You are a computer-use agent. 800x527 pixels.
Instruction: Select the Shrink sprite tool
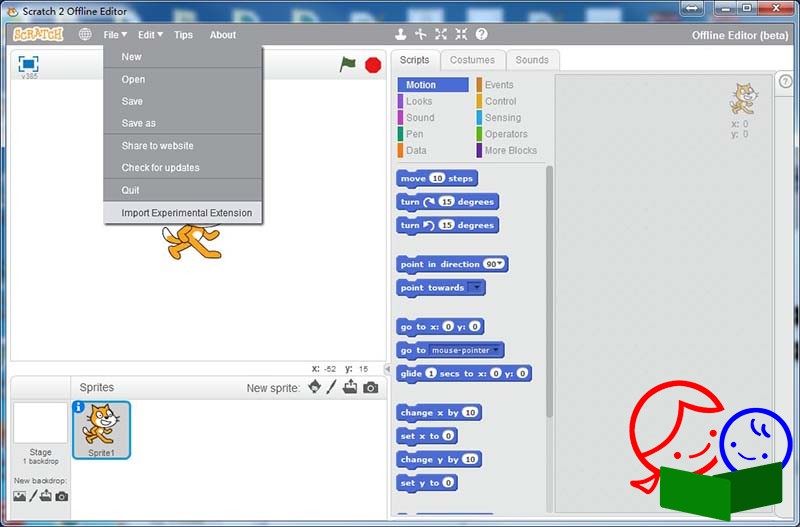coord(461,34)
